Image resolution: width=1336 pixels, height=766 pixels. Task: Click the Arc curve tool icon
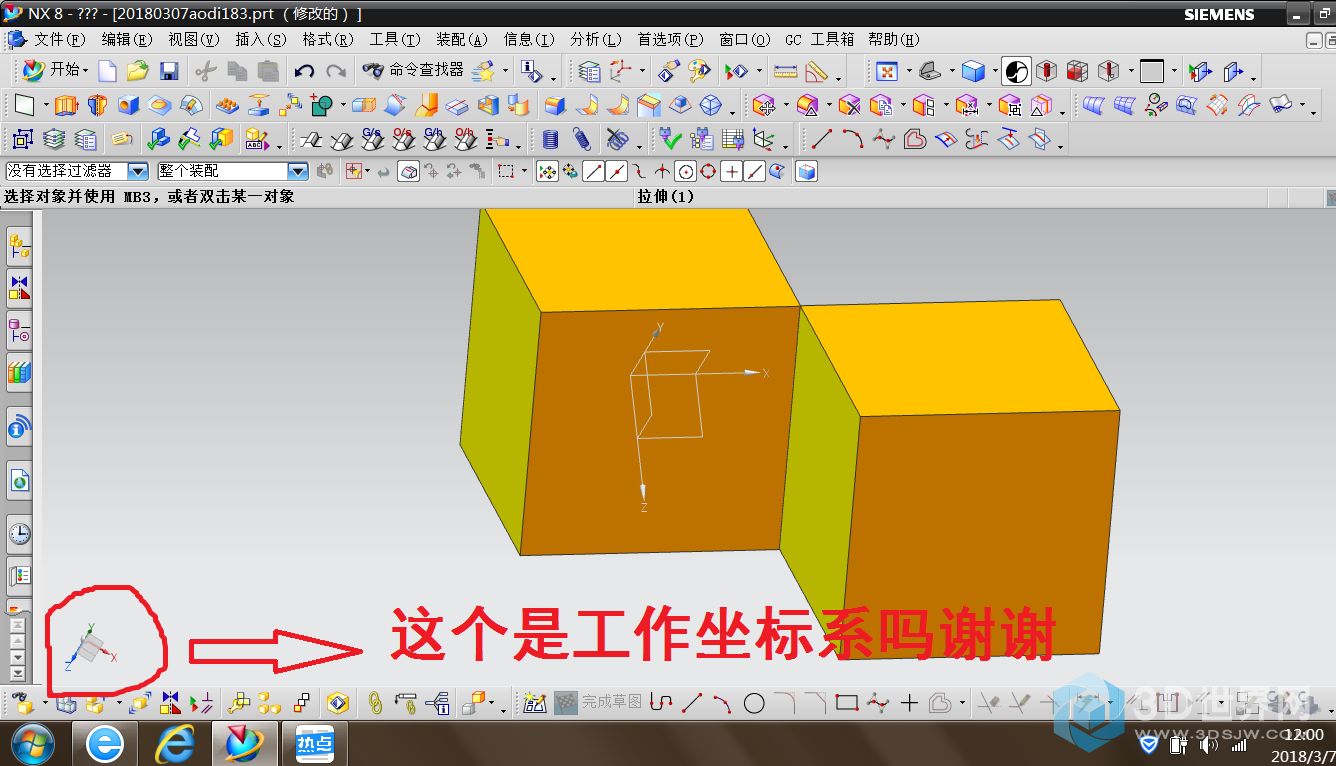pyautogui.click(x=852, y=139)
